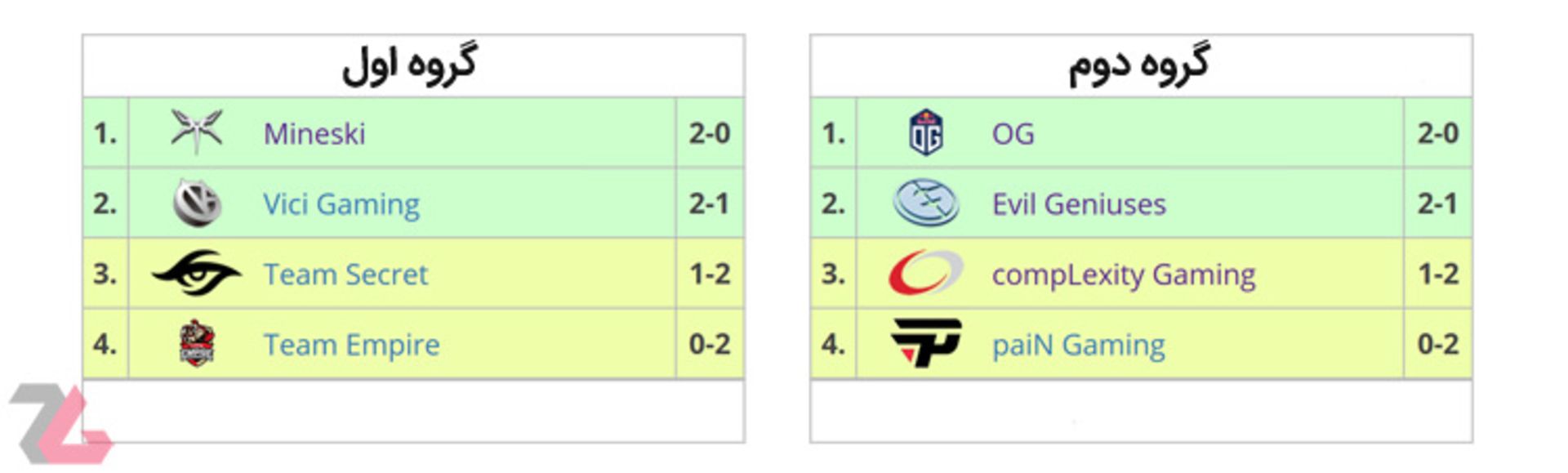Click the paiN Gaming logo

pyautogui.click(x=926, y=343)
